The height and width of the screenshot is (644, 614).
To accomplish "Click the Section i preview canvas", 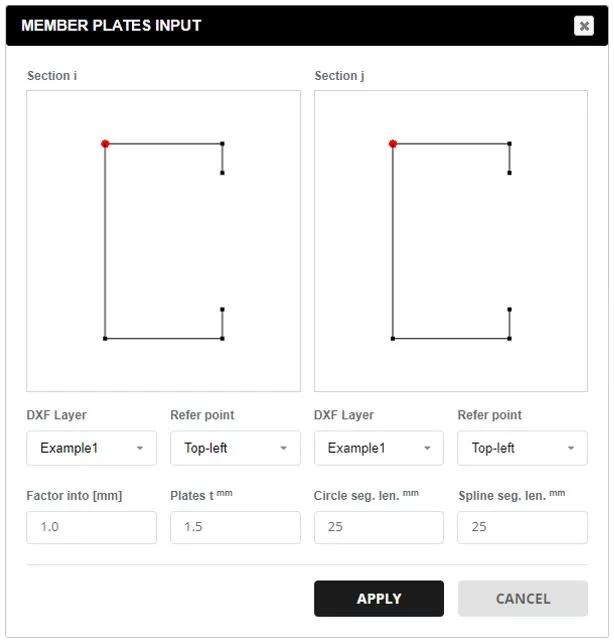I will click(163, 241).
